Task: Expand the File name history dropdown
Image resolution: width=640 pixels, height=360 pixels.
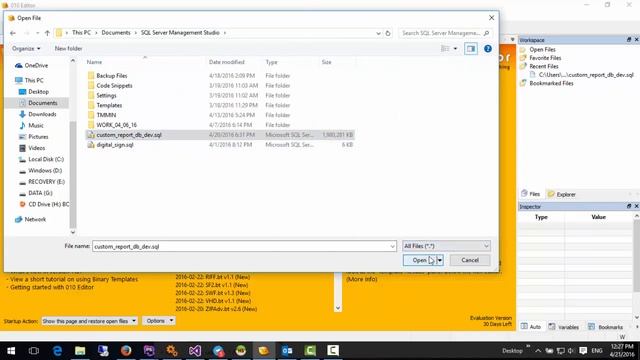Action: coord(392,246)
